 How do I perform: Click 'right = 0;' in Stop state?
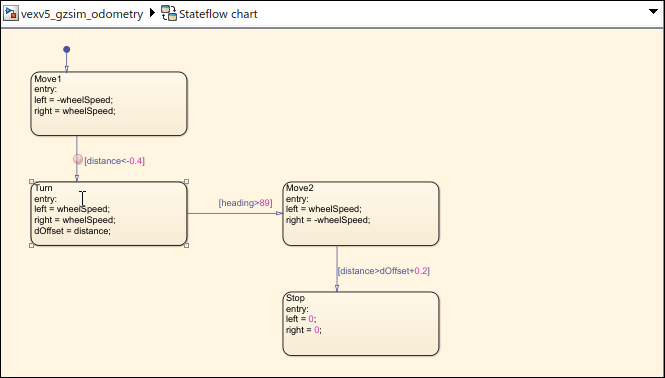click(x=304, y=330)
